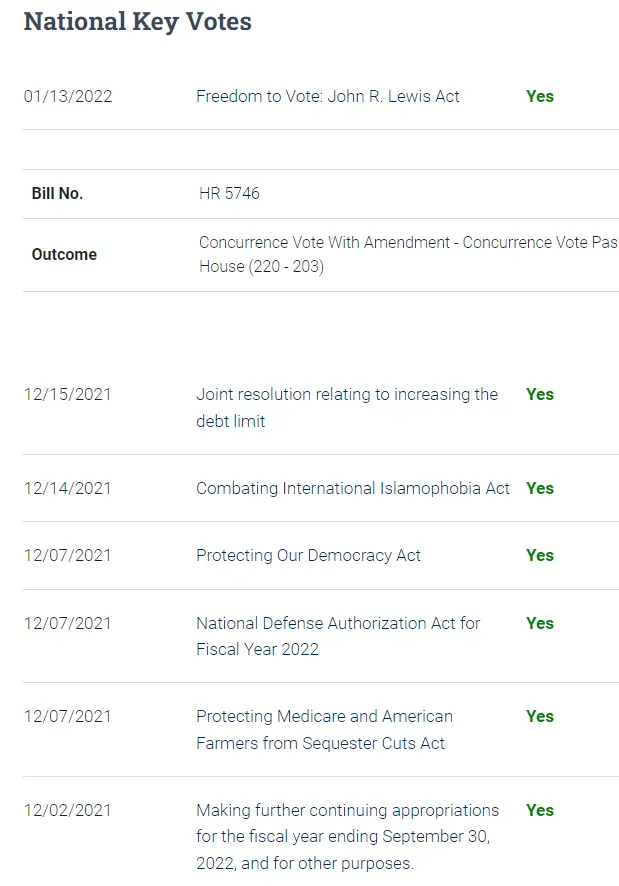The height and width of the screenshot is (886, 619).
Task: Open the further continuing appropriations bill link
Action: point(347,836)
